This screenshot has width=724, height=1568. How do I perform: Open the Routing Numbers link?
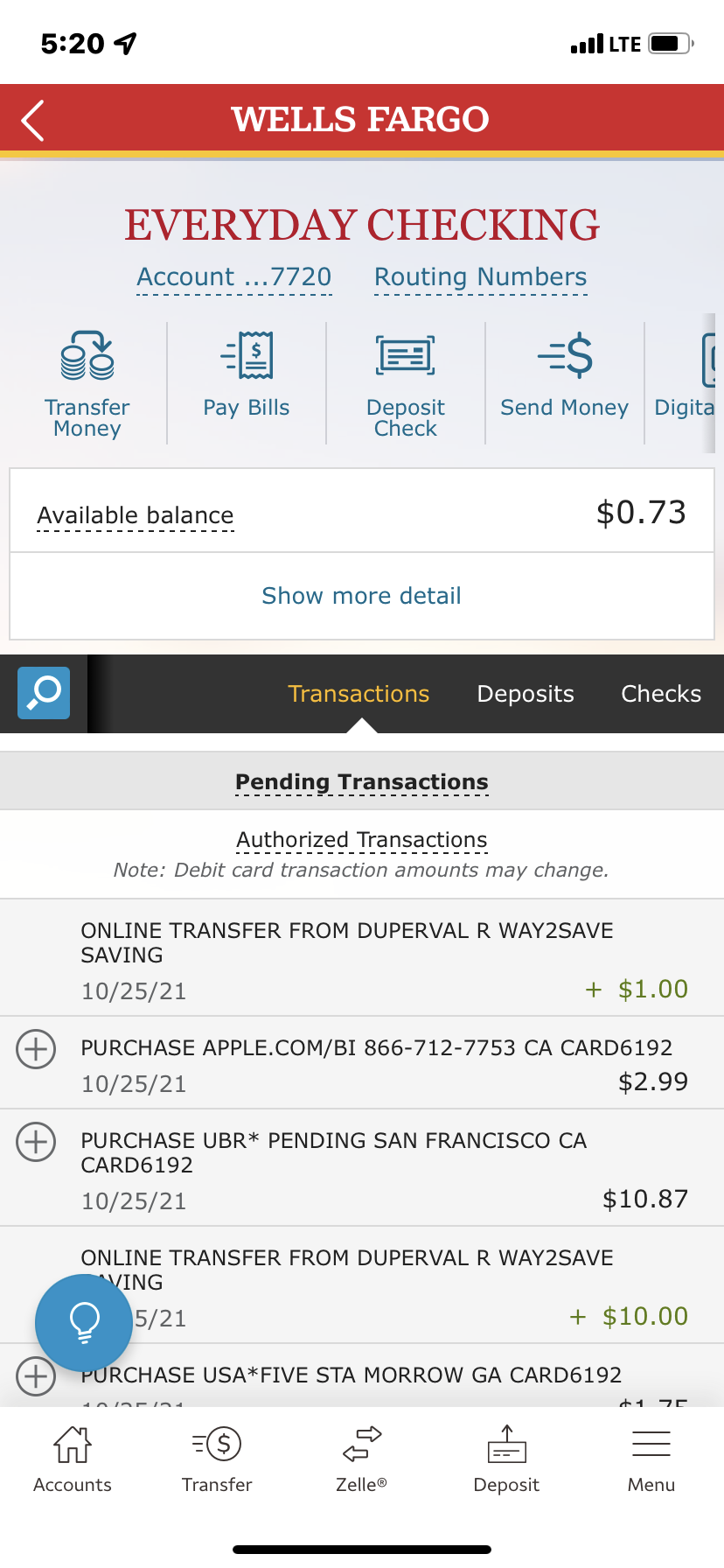(480, 277)
